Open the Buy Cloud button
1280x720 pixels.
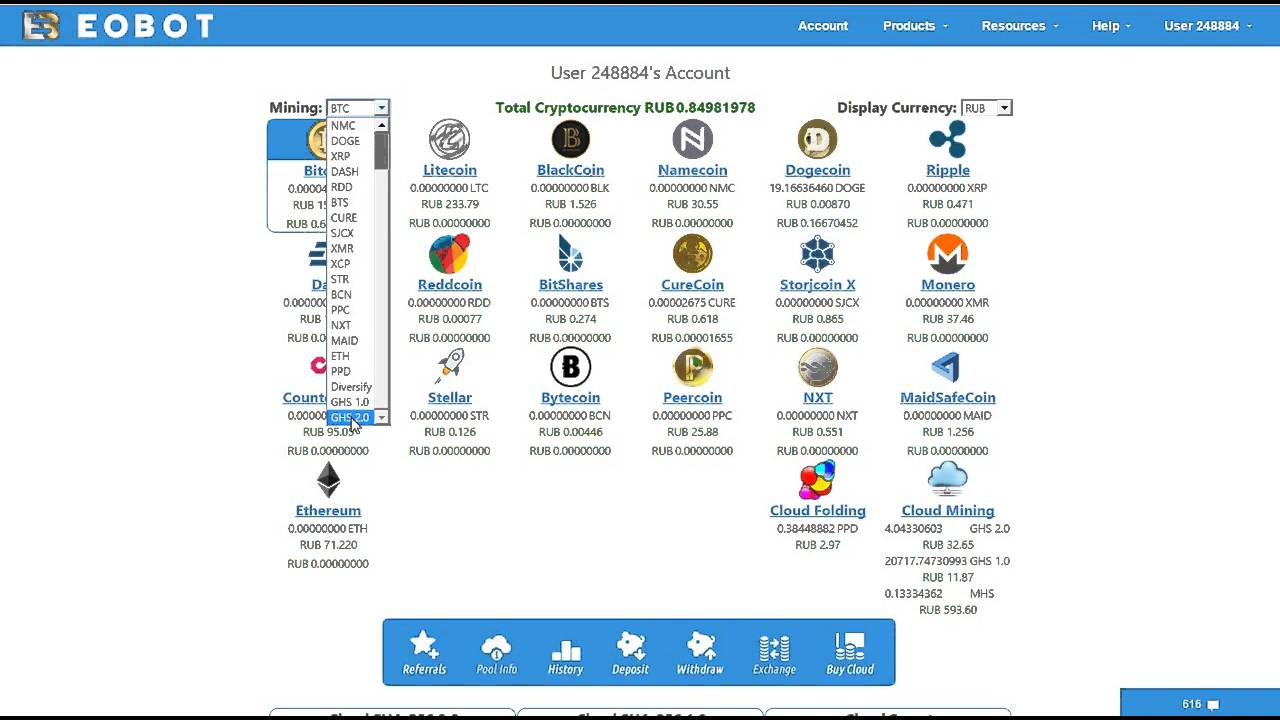click(850, 653)
